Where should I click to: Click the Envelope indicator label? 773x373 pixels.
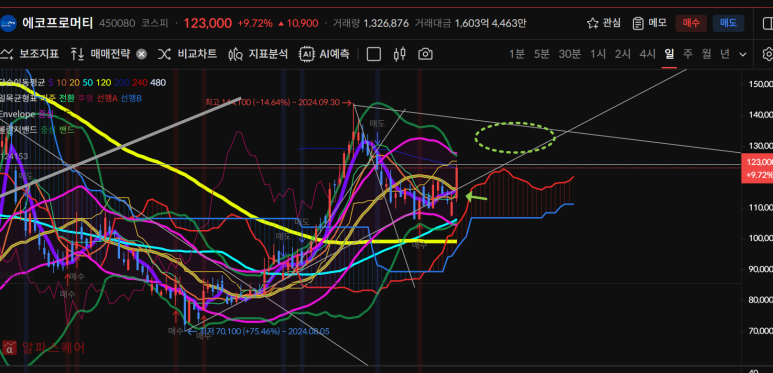(x=18, y=114)
